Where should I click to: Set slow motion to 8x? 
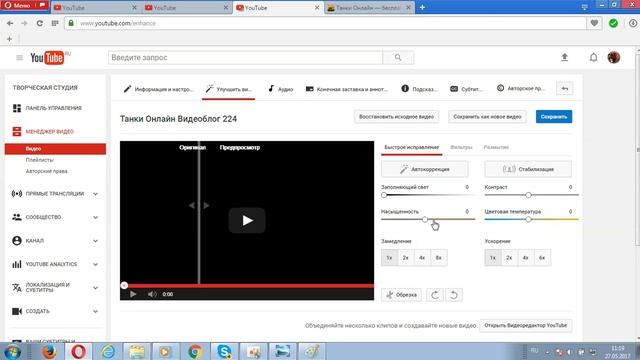tap(439, 258)
